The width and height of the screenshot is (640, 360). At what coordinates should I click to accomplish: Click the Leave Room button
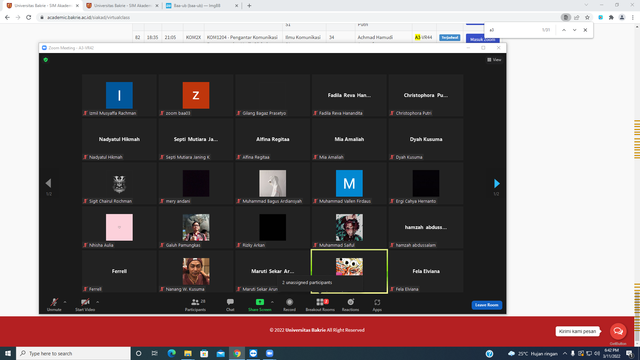[x=487, y=305]
